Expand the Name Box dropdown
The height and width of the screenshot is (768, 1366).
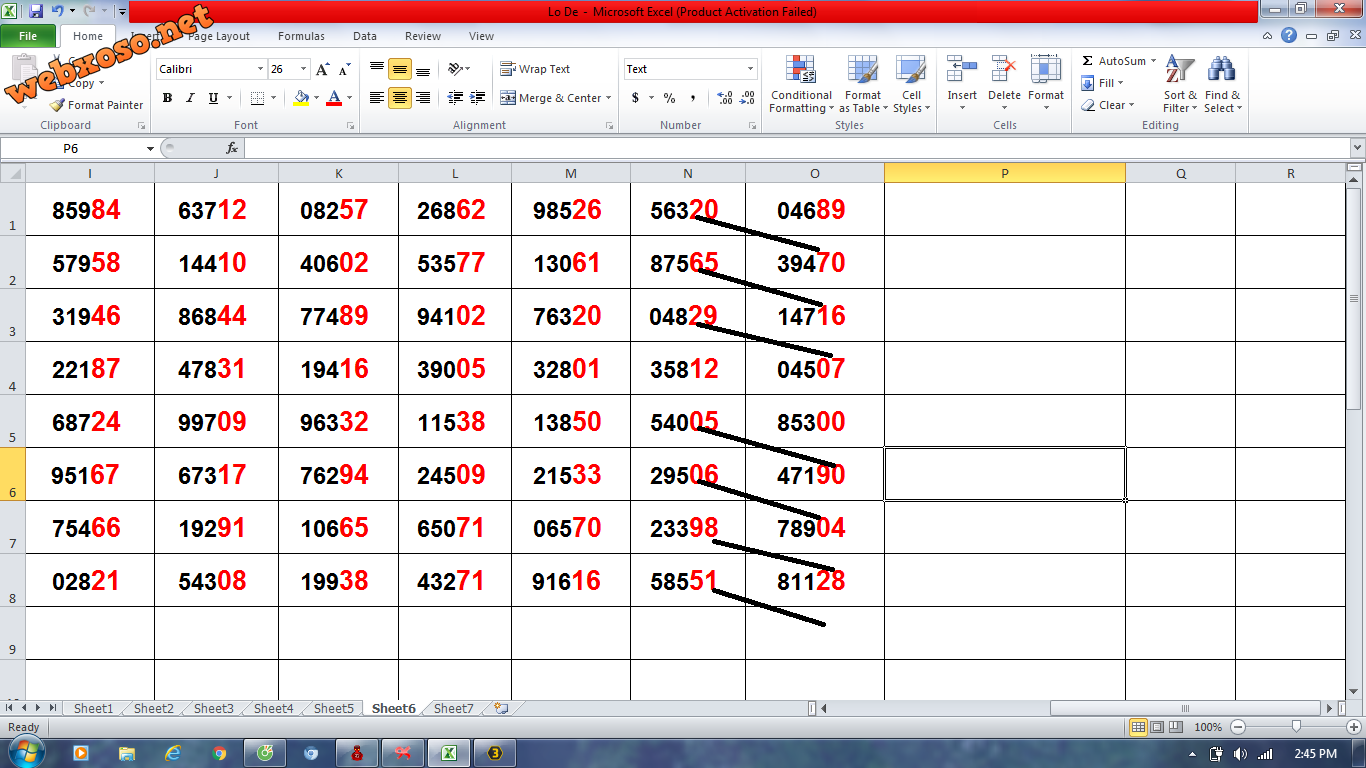coord(150,148)
